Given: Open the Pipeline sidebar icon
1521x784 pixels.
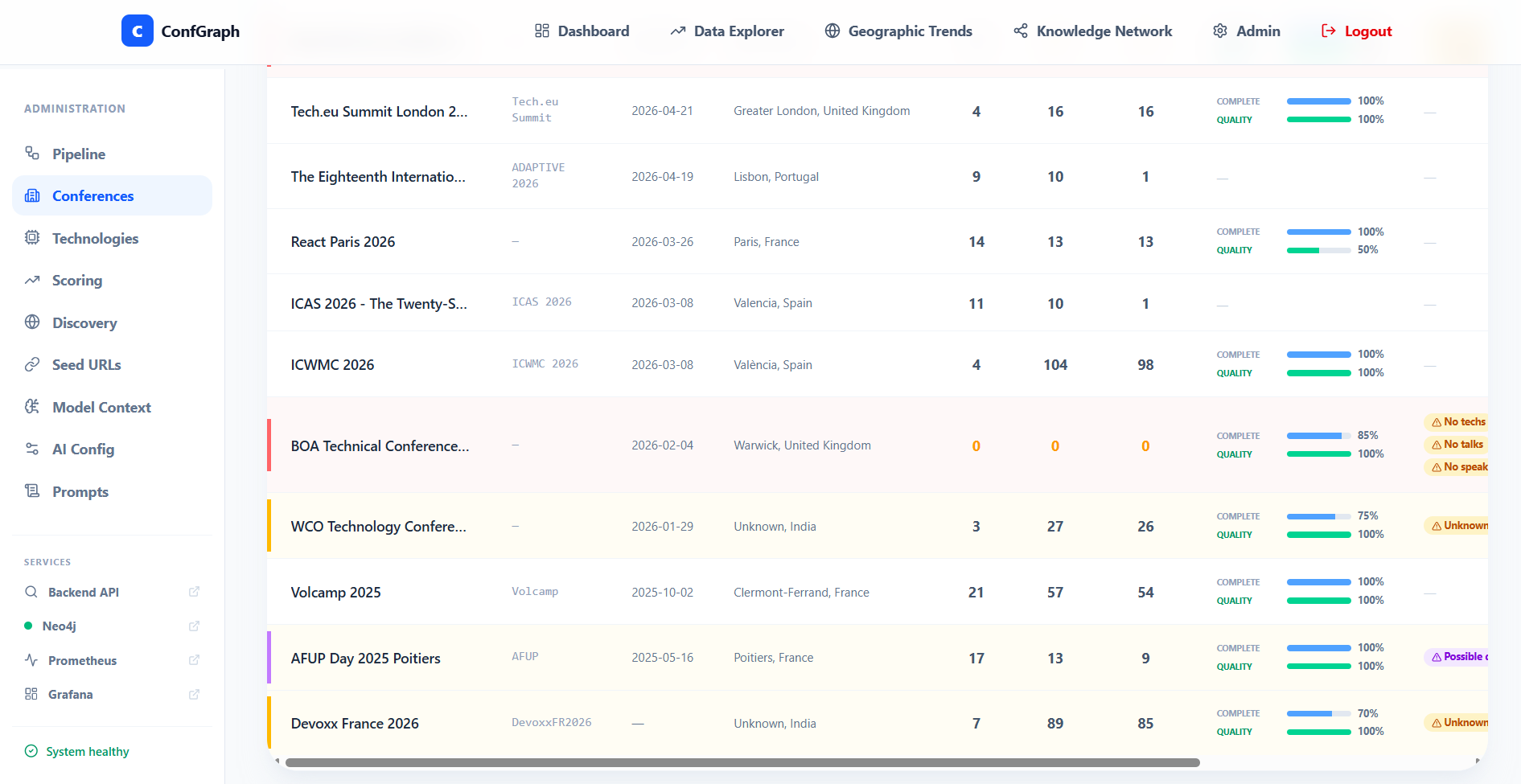Looking at the screenshot, I should pyautogui.click(x=32, y=153).
